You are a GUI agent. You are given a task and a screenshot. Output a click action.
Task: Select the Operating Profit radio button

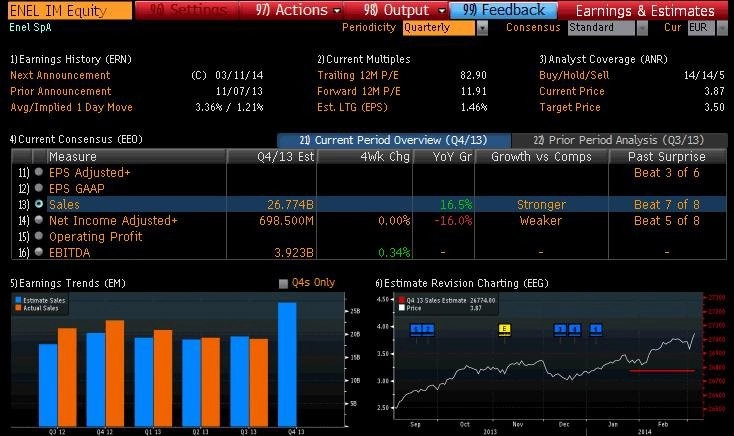[x=39, y=236]
